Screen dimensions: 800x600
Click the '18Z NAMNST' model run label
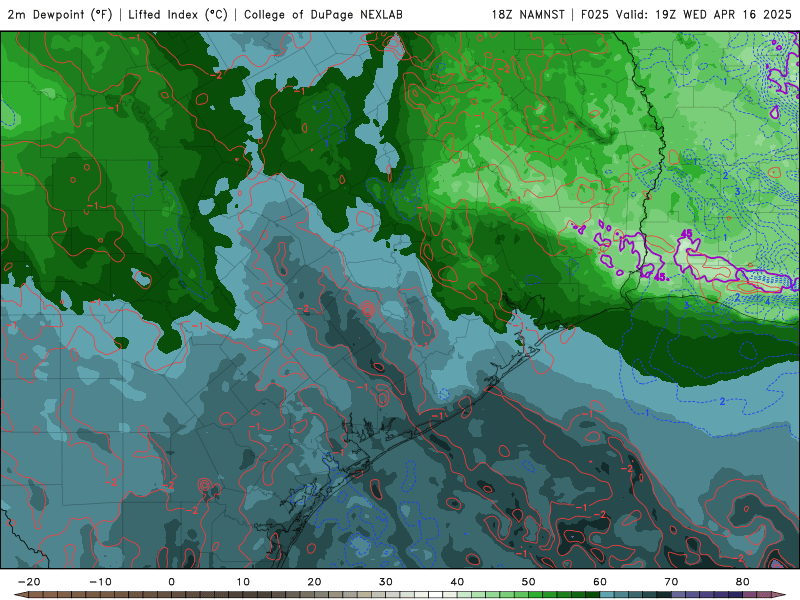pos(528,14)
